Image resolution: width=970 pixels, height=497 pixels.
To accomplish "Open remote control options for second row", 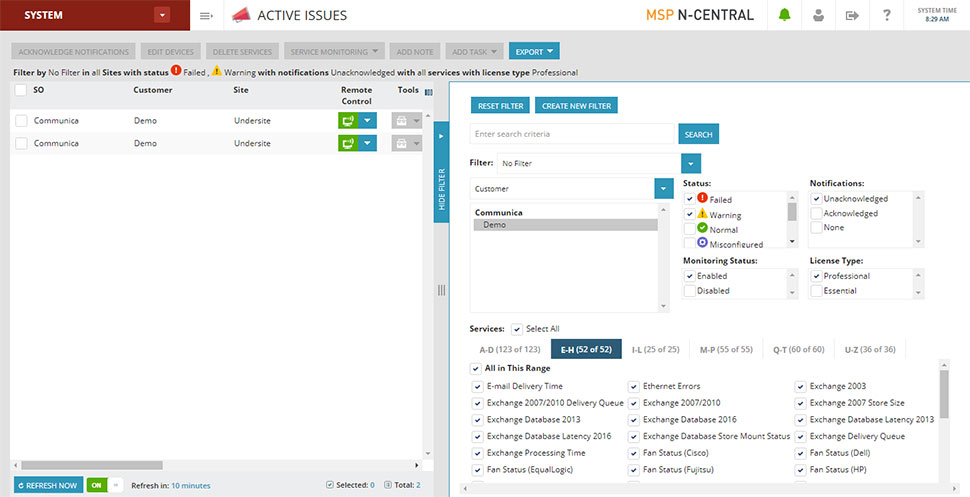I will click(x=367, y=144).
